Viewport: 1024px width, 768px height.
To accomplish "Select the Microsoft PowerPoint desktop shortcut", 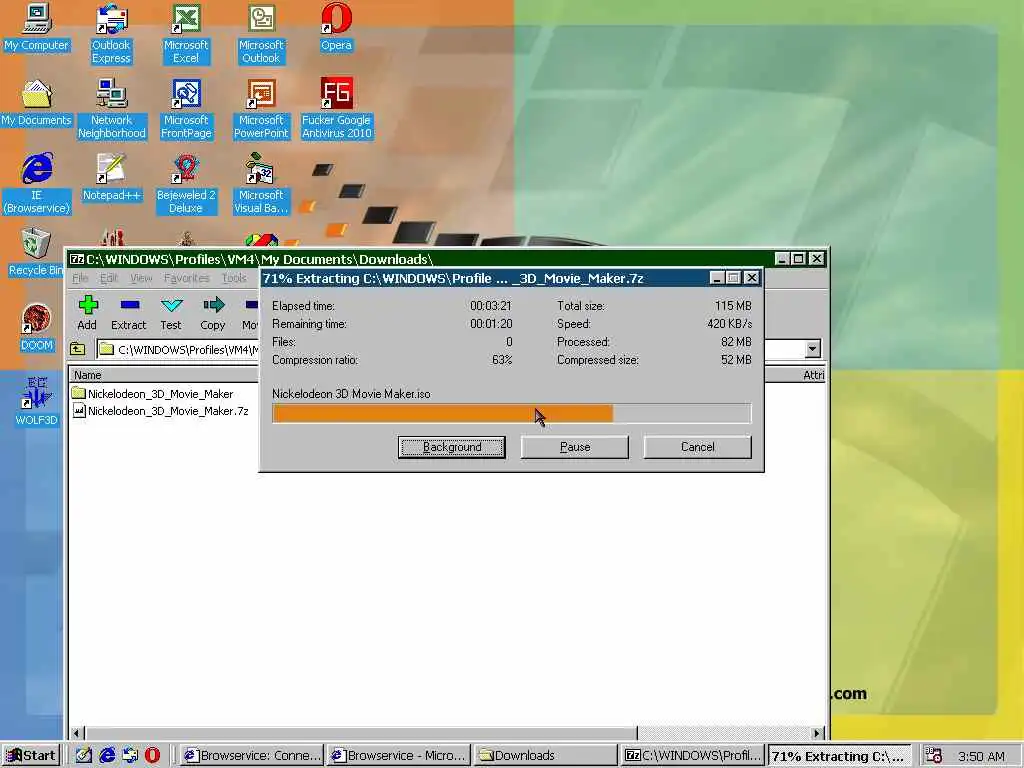I will click(x=261, y=109).
